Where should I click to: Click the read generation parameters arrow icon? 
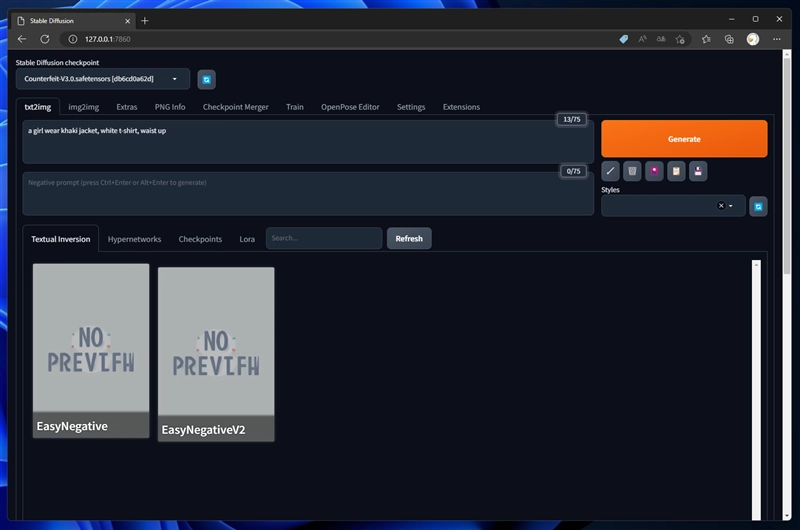[610, 171]
